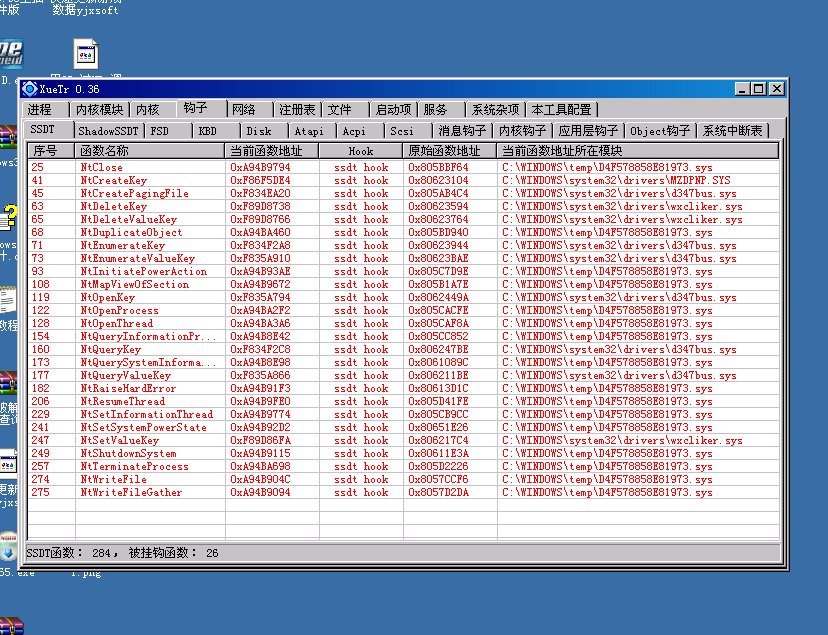Select the NtRaiseHardError row
Viewport: 828px width, 635px height.
pos(403,388)
